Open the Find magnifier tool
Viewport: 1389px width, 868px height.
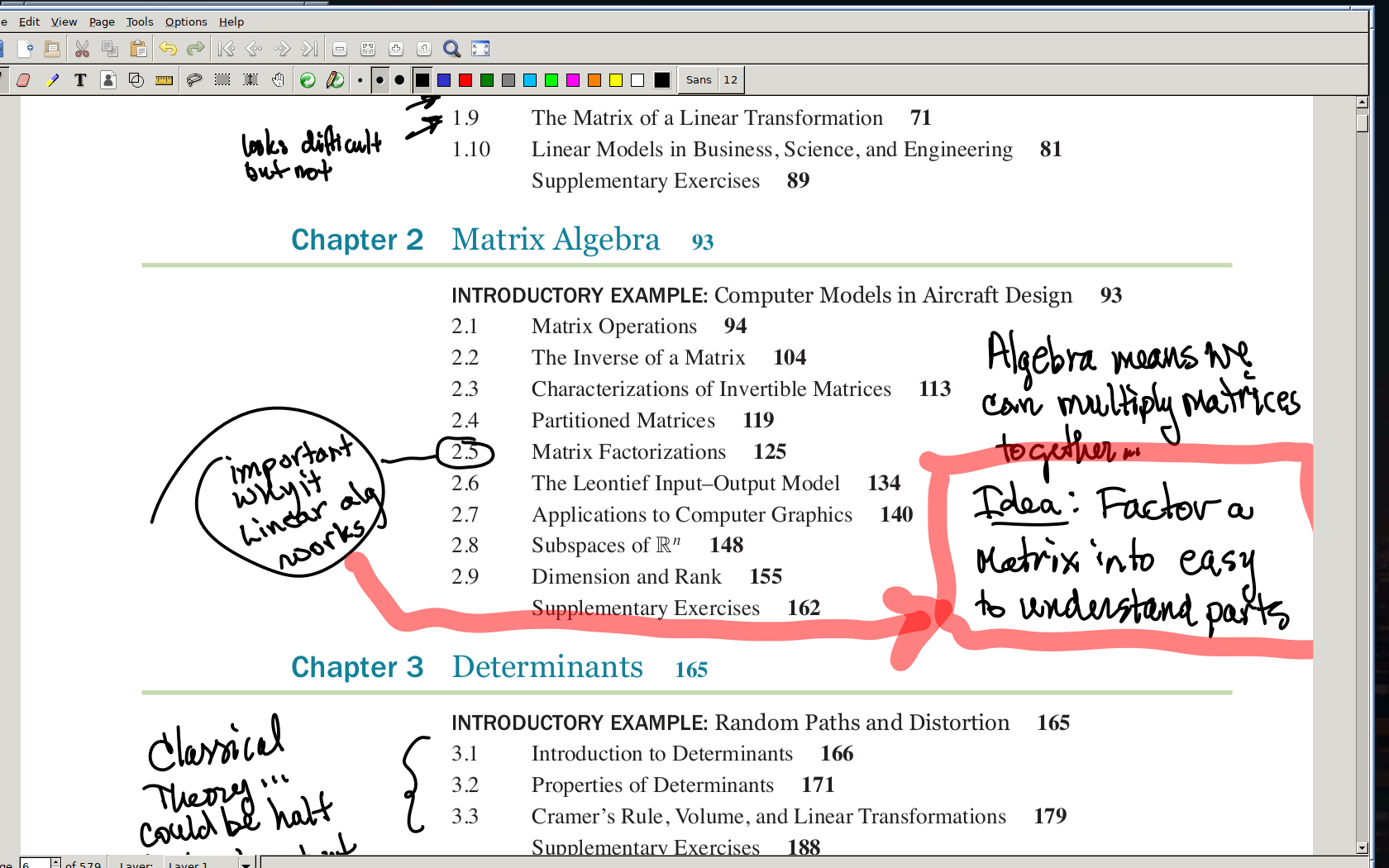451,49
